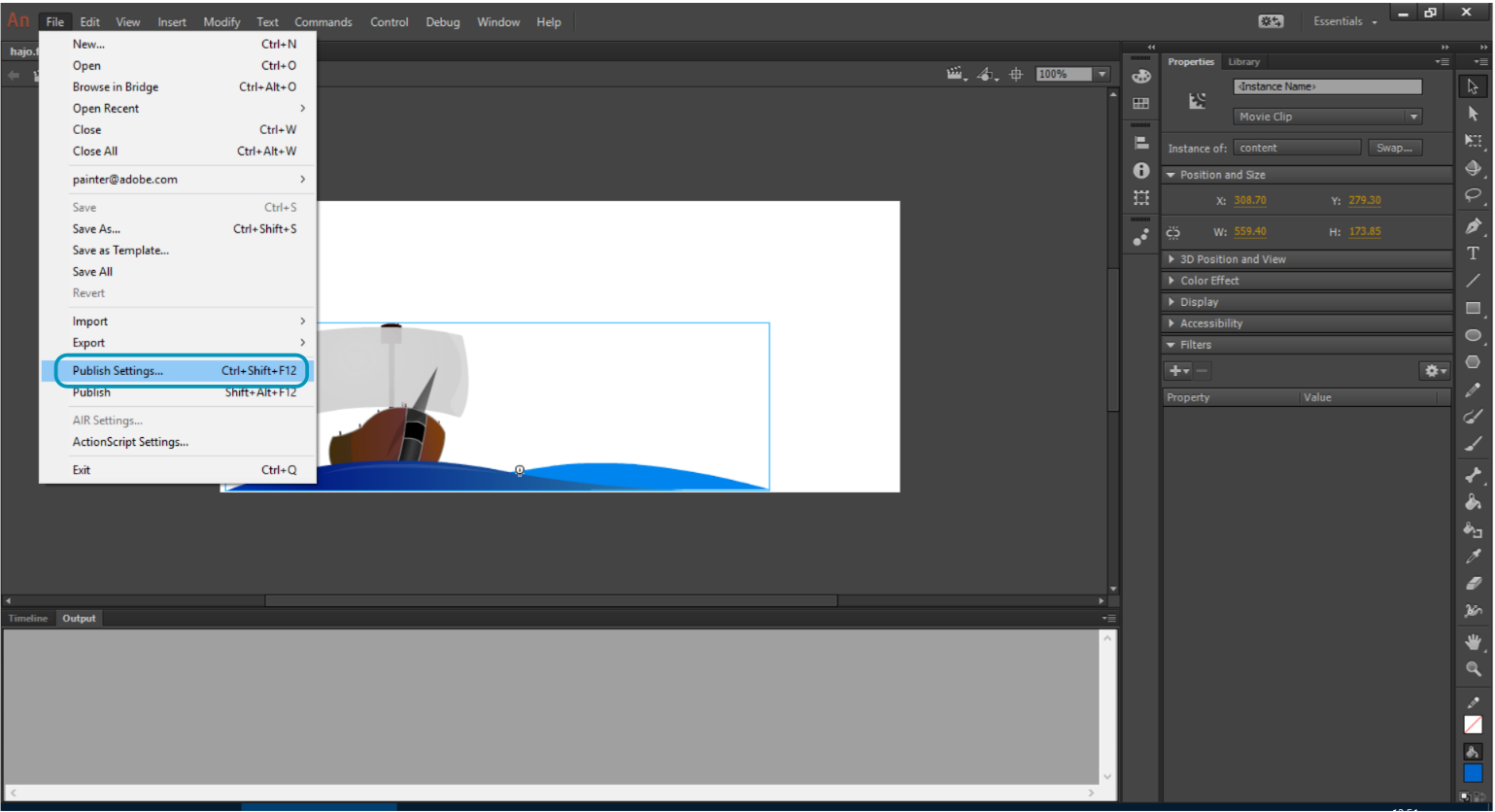Select the Pen tool
The width and height of the screenshot is (1495, 812).
1473,226
